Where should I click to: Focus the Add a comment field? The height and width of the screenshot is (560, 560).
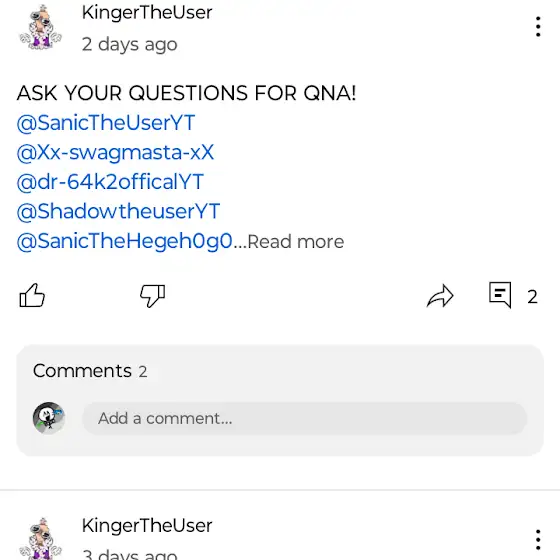tap(305, 418)
